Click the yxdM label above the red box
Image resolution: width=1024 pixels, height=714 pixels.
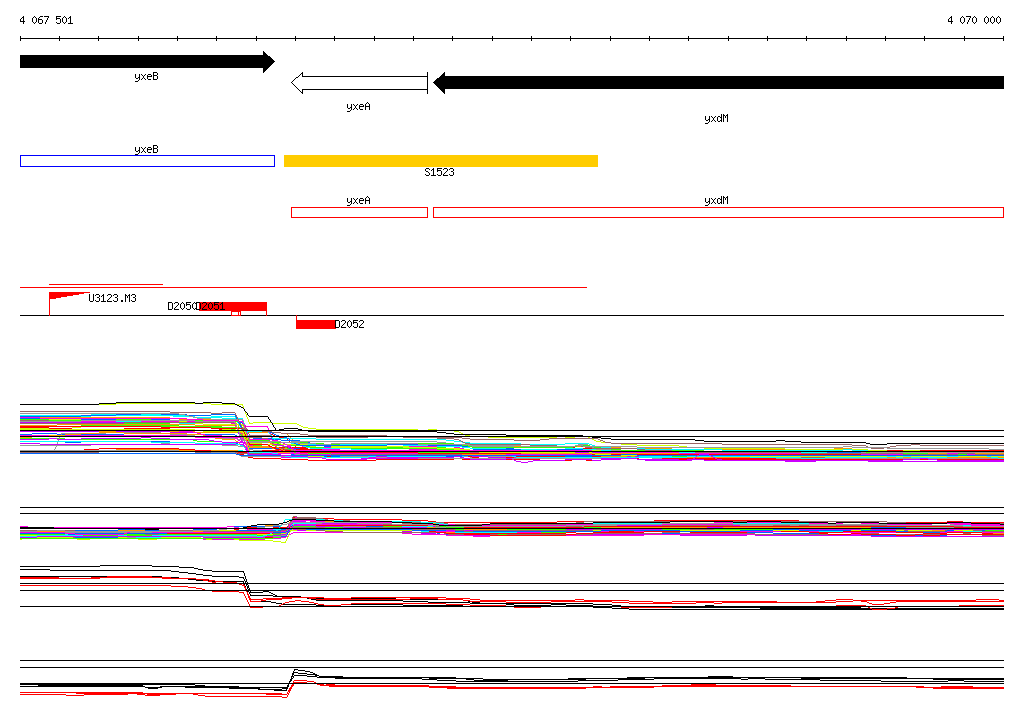point(716,201)
